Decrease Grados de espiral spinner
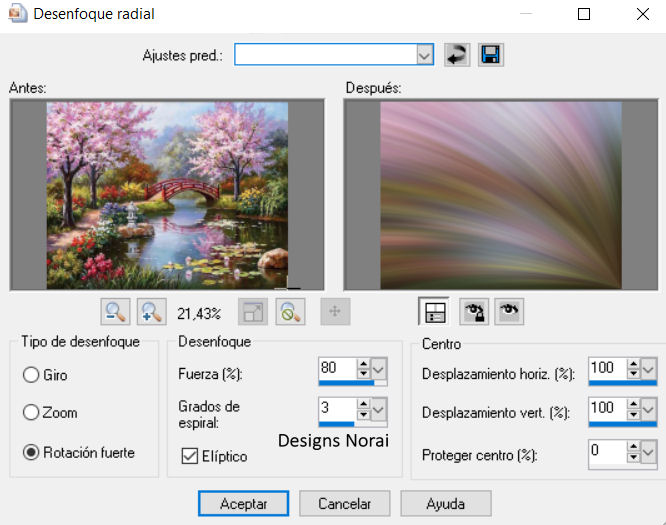This screenshot has width=666, height=525. (x=364, y=414)
